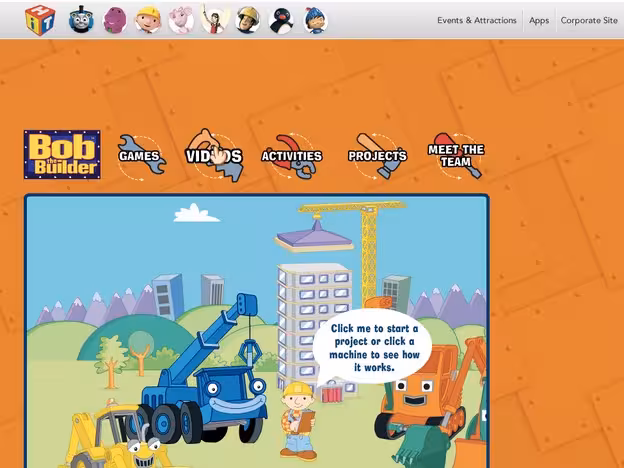Open the Videos saw menu item
Screen dimensions: 624x468
pos(214,156)
